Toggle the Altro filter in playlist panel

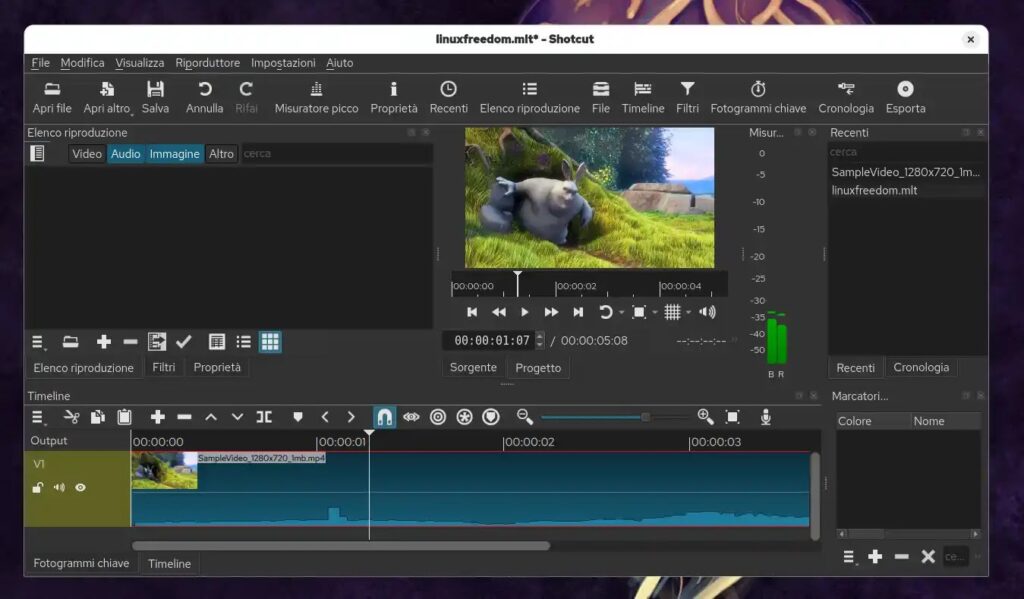click(221, 154)
